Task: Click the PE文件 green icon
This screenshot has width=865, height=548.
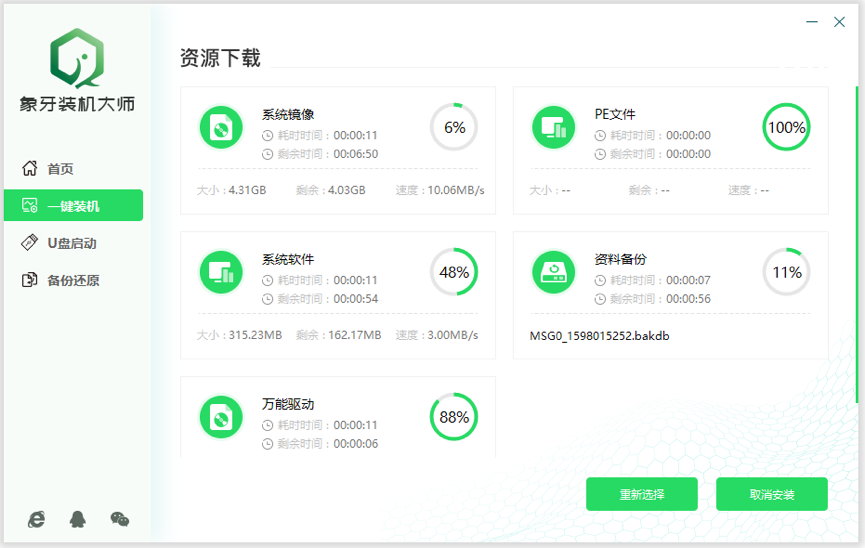Action: [x=552, y=127]
